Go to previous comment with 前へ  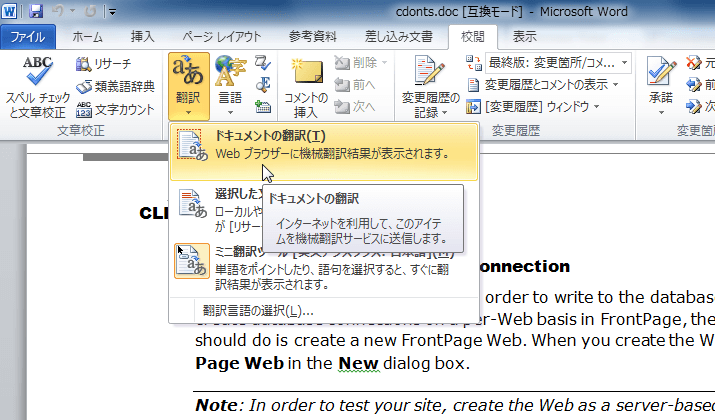pos(355,85)
